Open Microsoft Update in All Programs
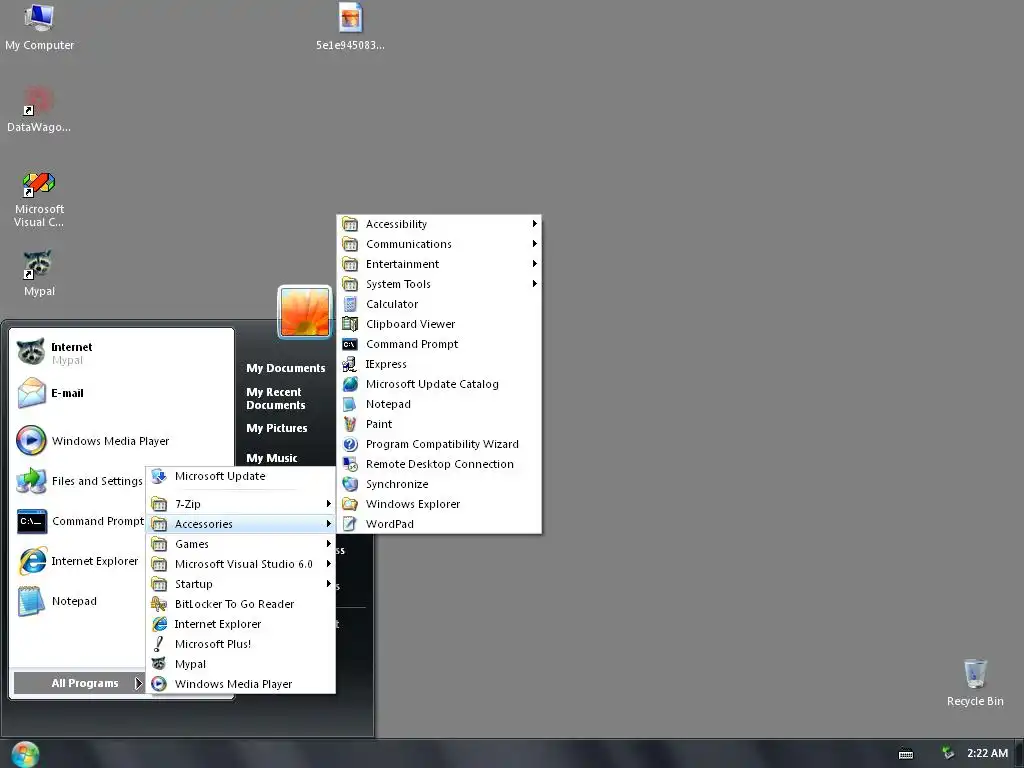 coord(240,476)
